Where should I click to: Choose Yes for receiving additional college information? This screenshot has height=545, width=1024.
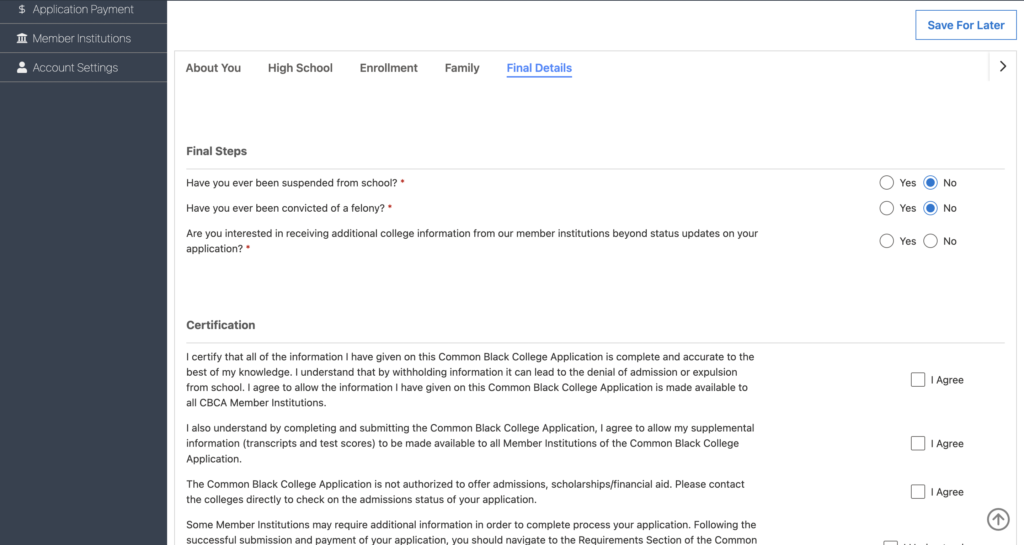coord(886,241)
